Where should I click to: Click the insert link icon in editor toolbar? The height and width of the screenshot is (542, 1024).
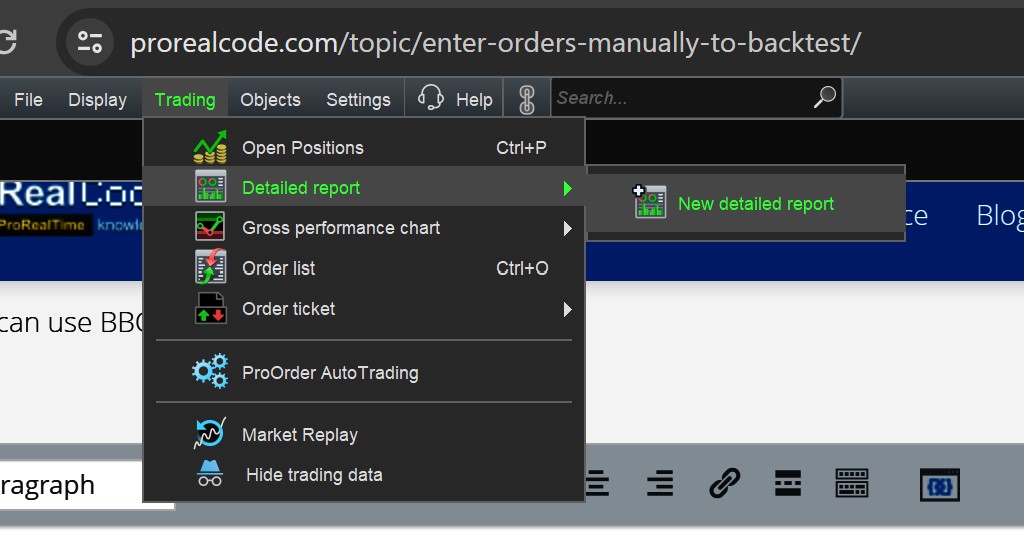coord(723,484)
